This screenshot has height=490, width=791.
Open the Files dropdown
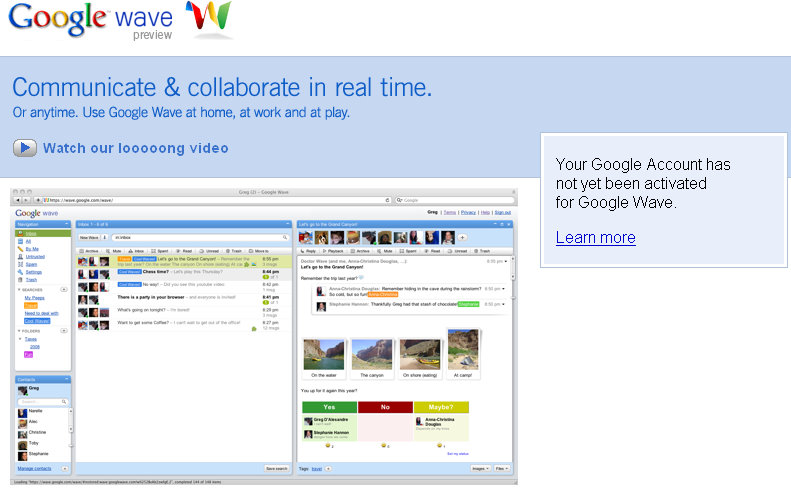click(x=501, y=468)
